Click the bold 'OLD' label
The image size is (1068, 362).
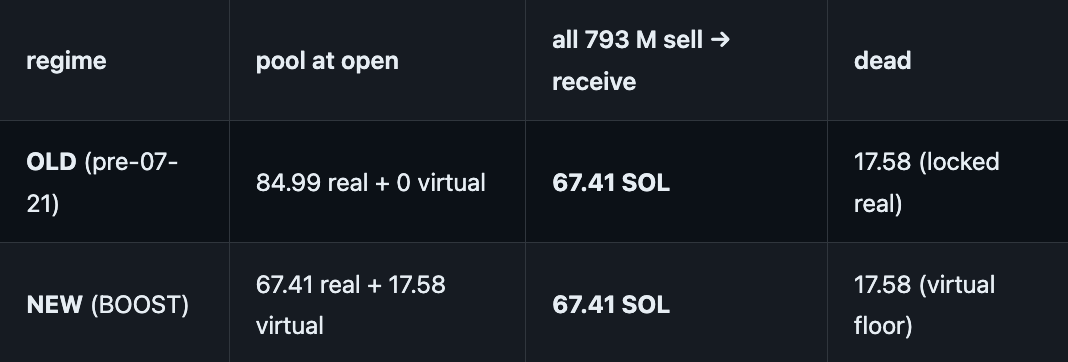51,162
